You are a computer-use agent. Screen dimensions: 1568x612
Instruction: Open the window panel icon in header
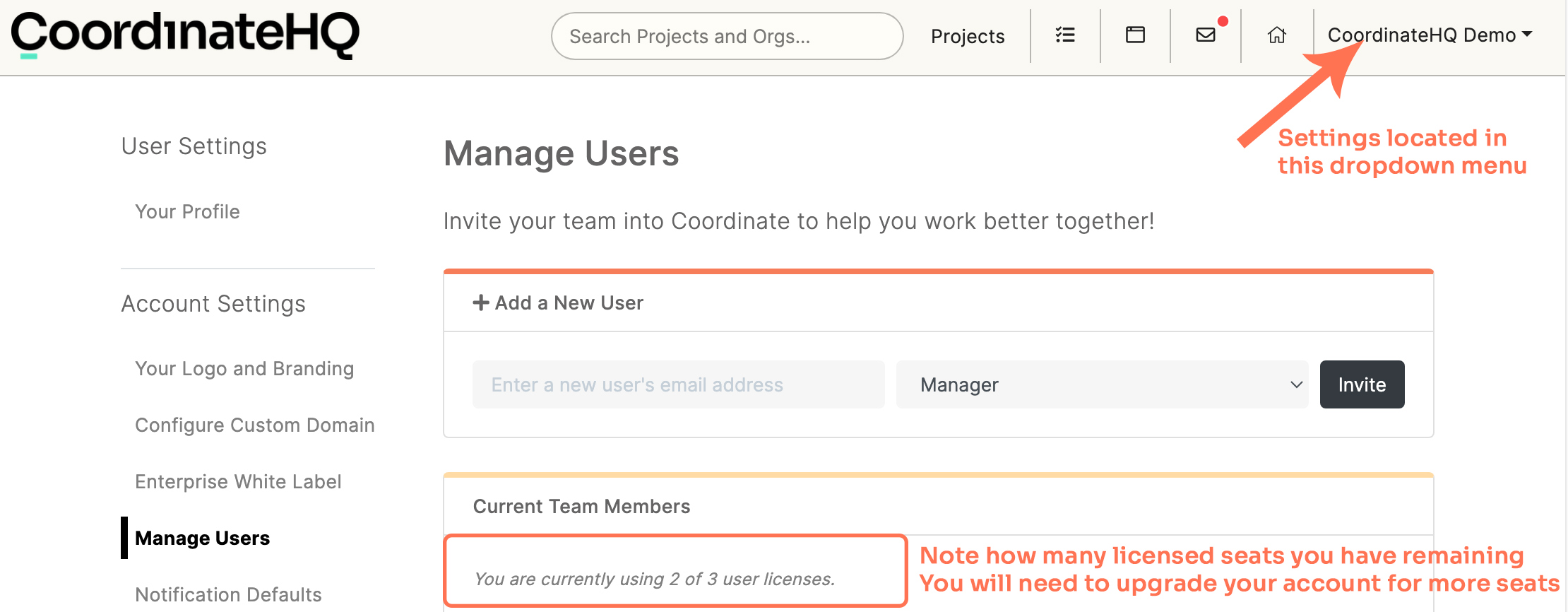1135,35
